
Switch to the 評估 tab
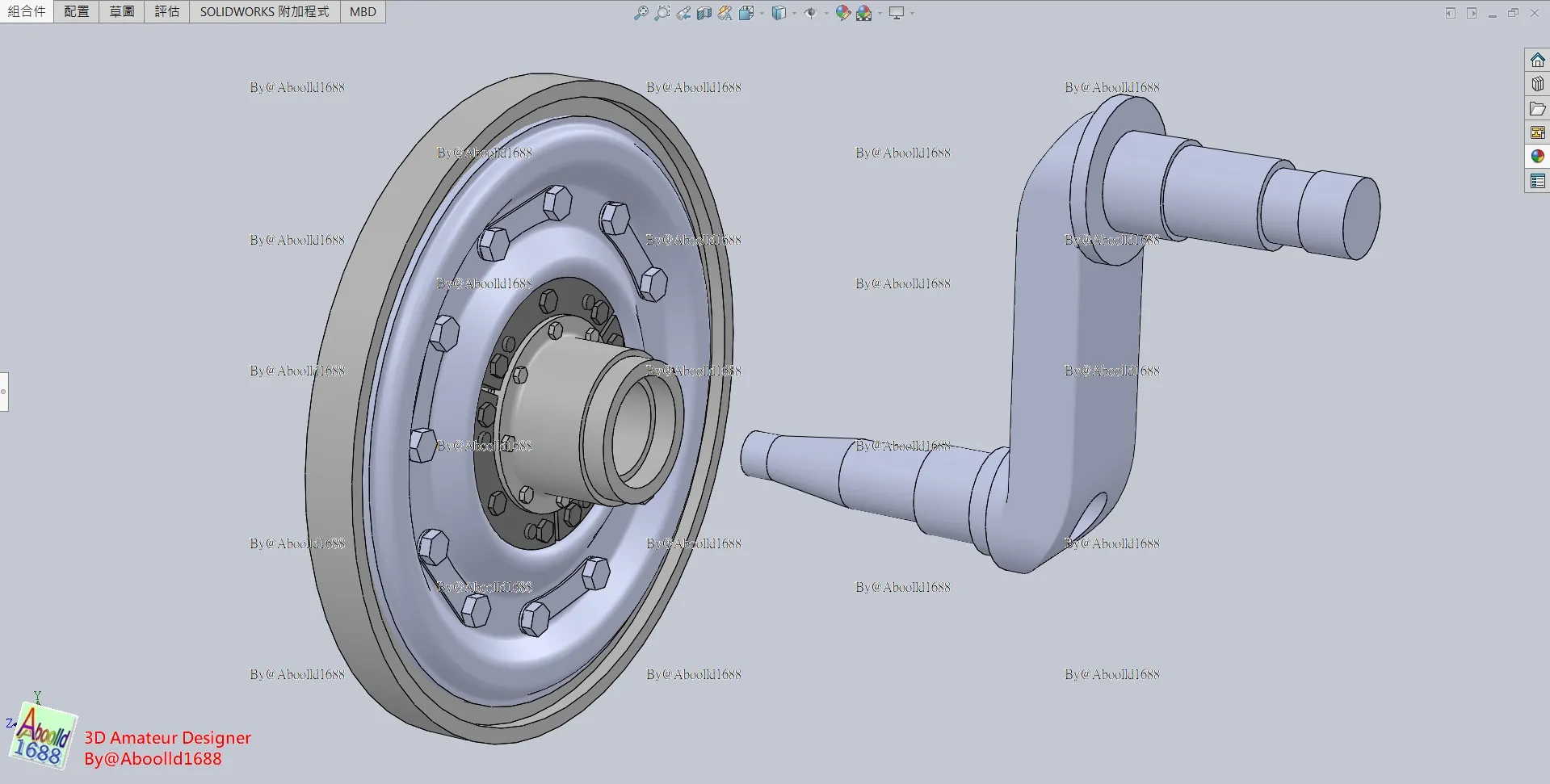(167, 11)
